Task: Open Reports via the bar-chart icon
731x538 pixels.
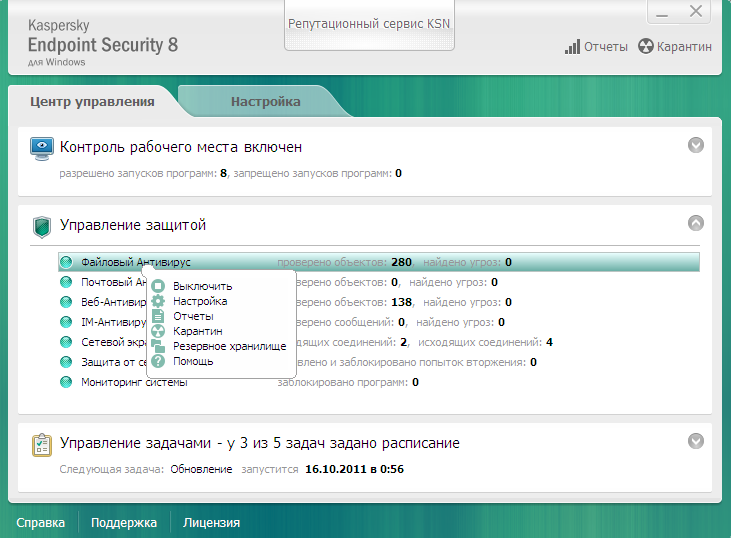Action: pyautogui.click(x=572, y=47)
